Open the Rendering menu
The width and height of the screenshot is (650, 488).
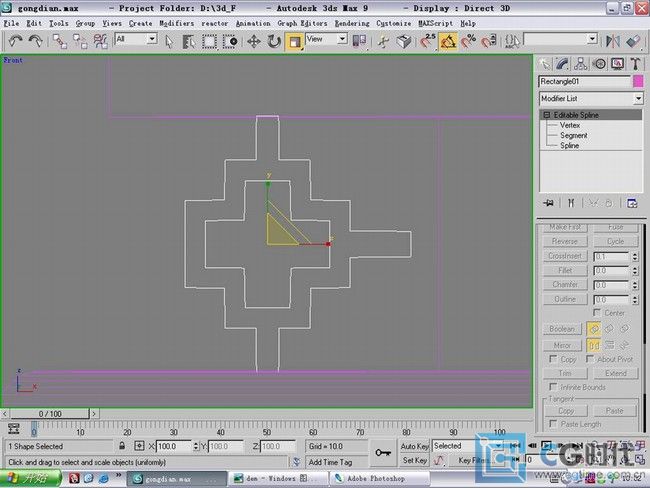tap(352, 24)
